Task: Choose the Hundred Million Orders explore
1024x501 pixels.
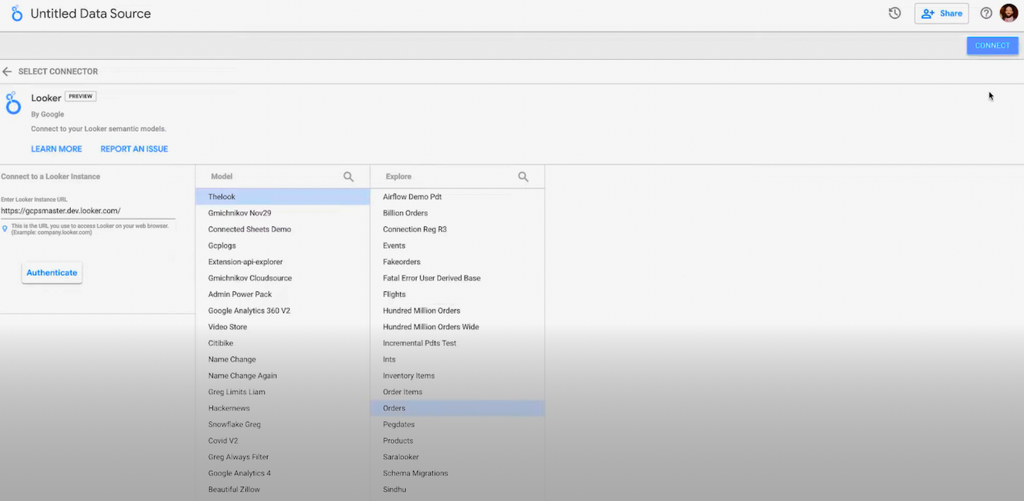Action: click(457, 310)
